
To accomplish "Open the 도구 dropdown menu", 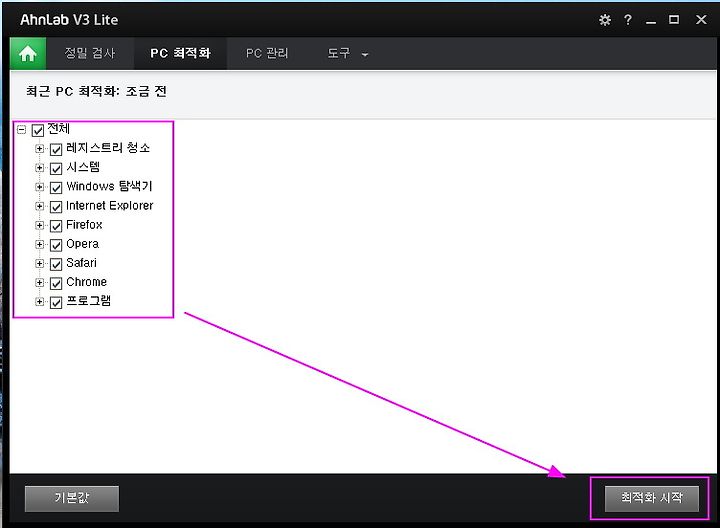I will coord(347,54).
